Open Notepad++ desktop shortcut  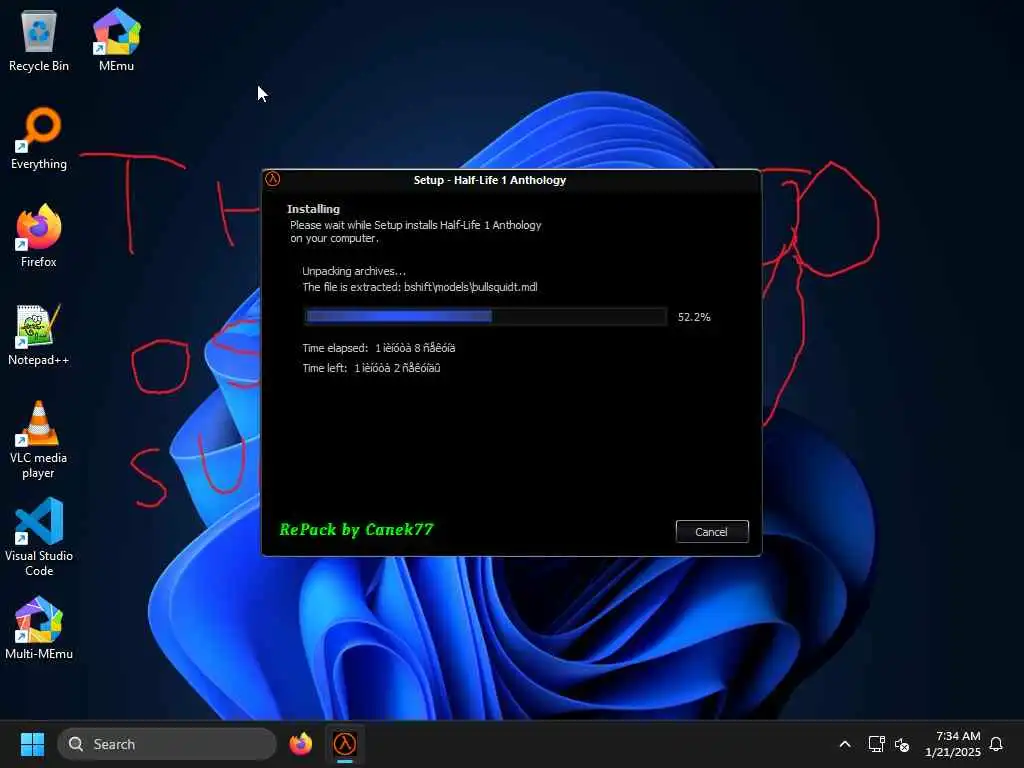pos(39,334)
